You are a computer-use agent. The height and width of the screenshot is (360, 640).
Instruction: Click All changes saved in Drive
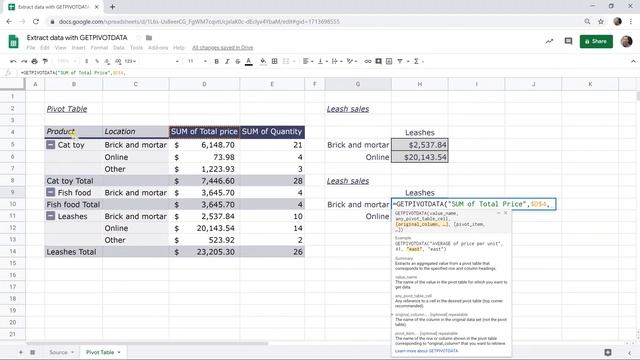click(222, 48)
